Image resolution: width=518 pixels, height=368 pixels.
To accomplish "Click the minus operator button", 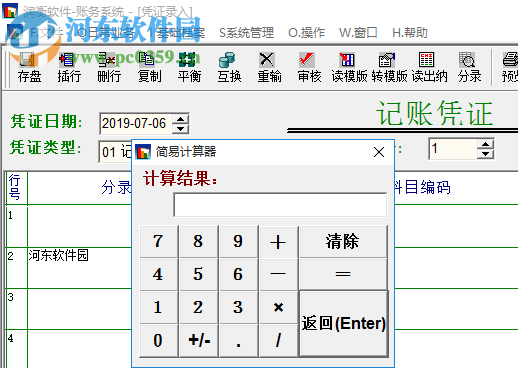I will [x=278, y=274].
